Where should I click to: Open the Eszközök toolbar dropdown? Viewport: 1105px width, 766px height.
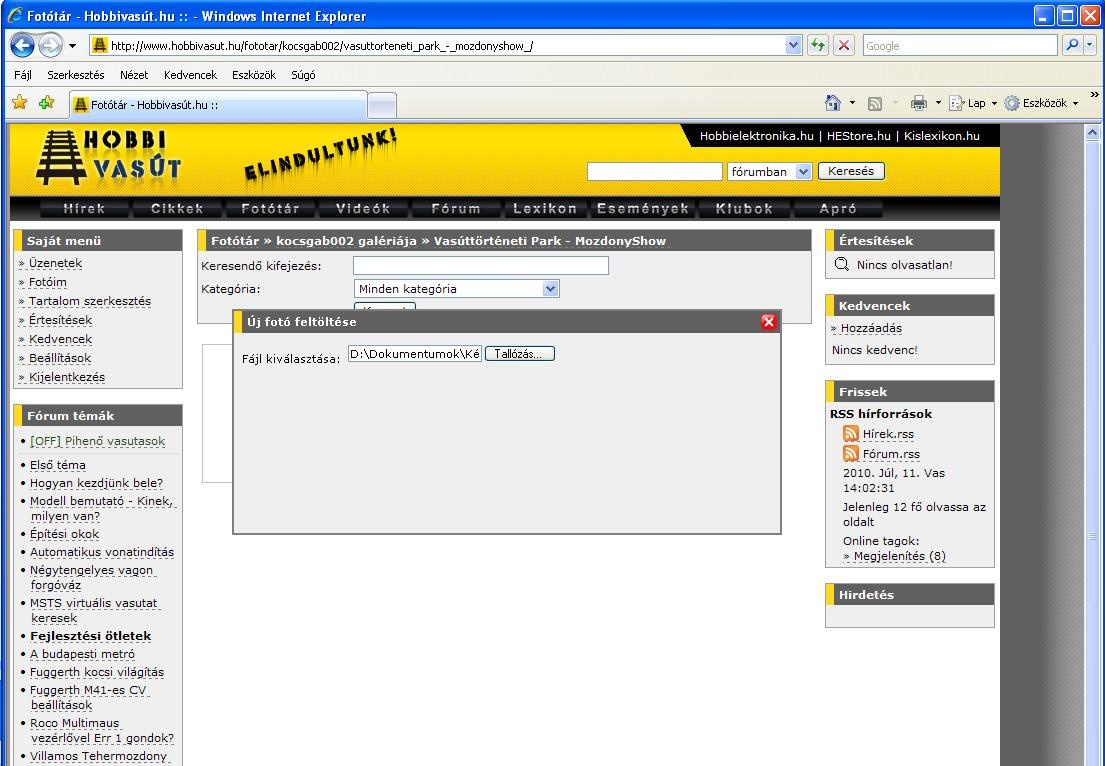pyautogui.click(x=1041, y=103)
